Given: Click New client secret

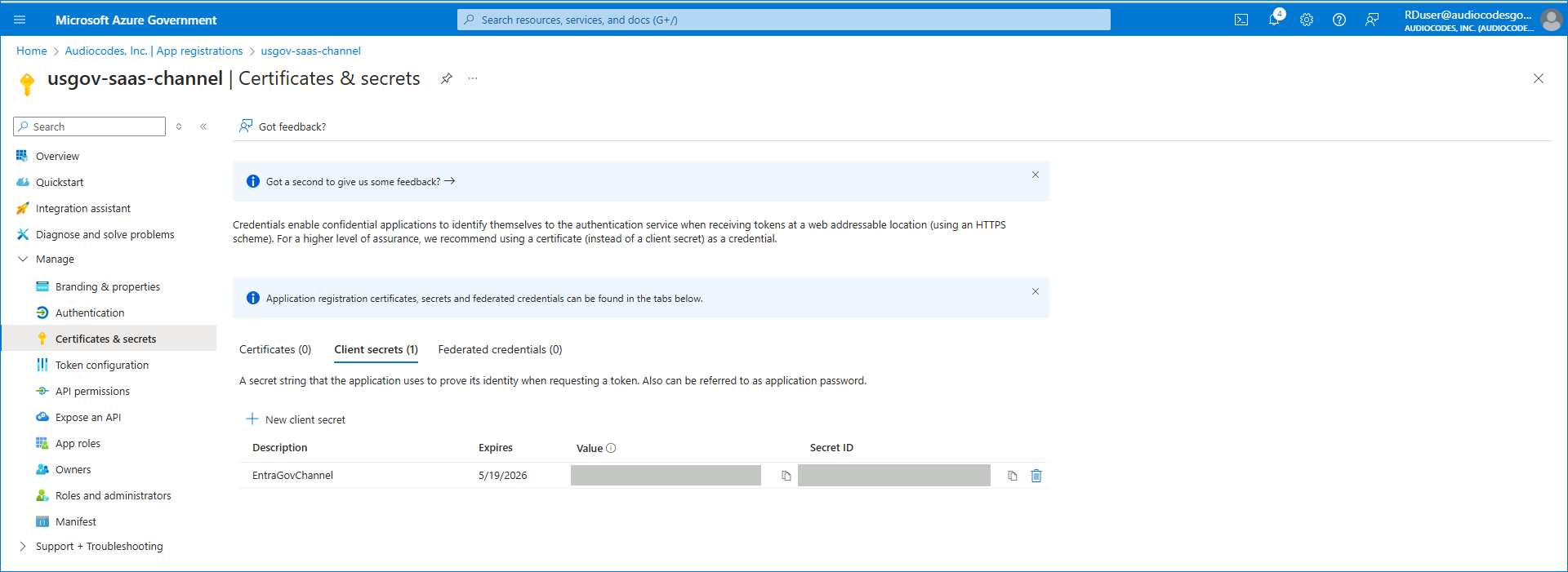Looking at the screenshot, I should [x=296, y=419].
